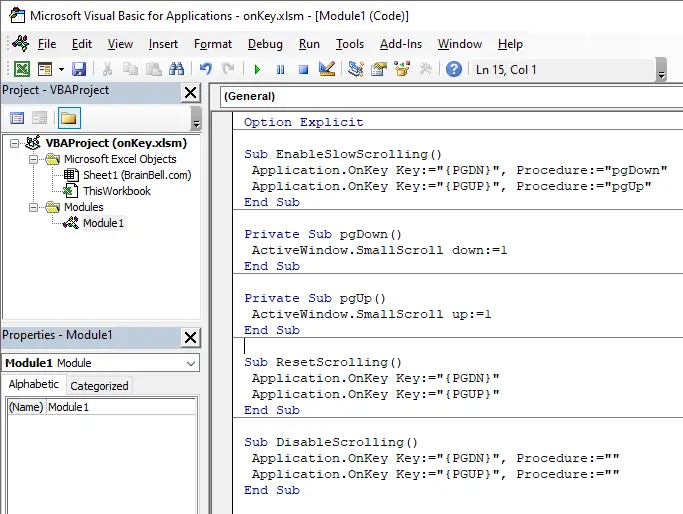Screen dimensions: 683x514
Task: Click the View Code icon in Project panel
Action: [17, 118]
